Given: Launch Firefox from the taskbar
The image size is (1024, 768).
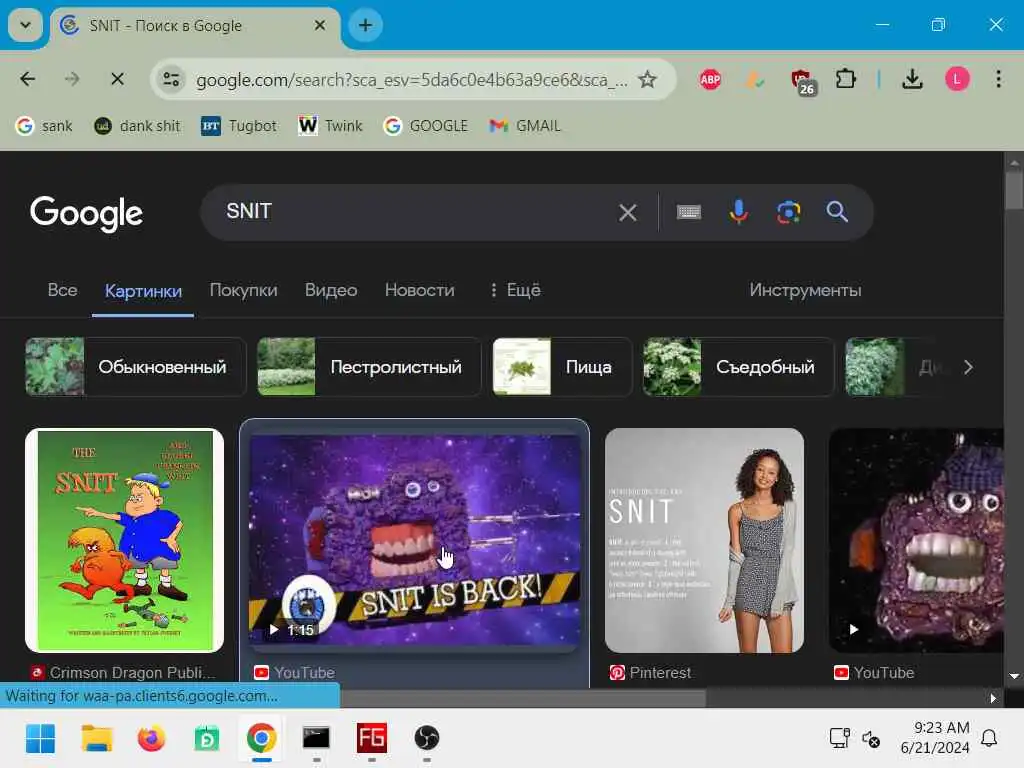Looking at the screenshot, I should 152,739.
